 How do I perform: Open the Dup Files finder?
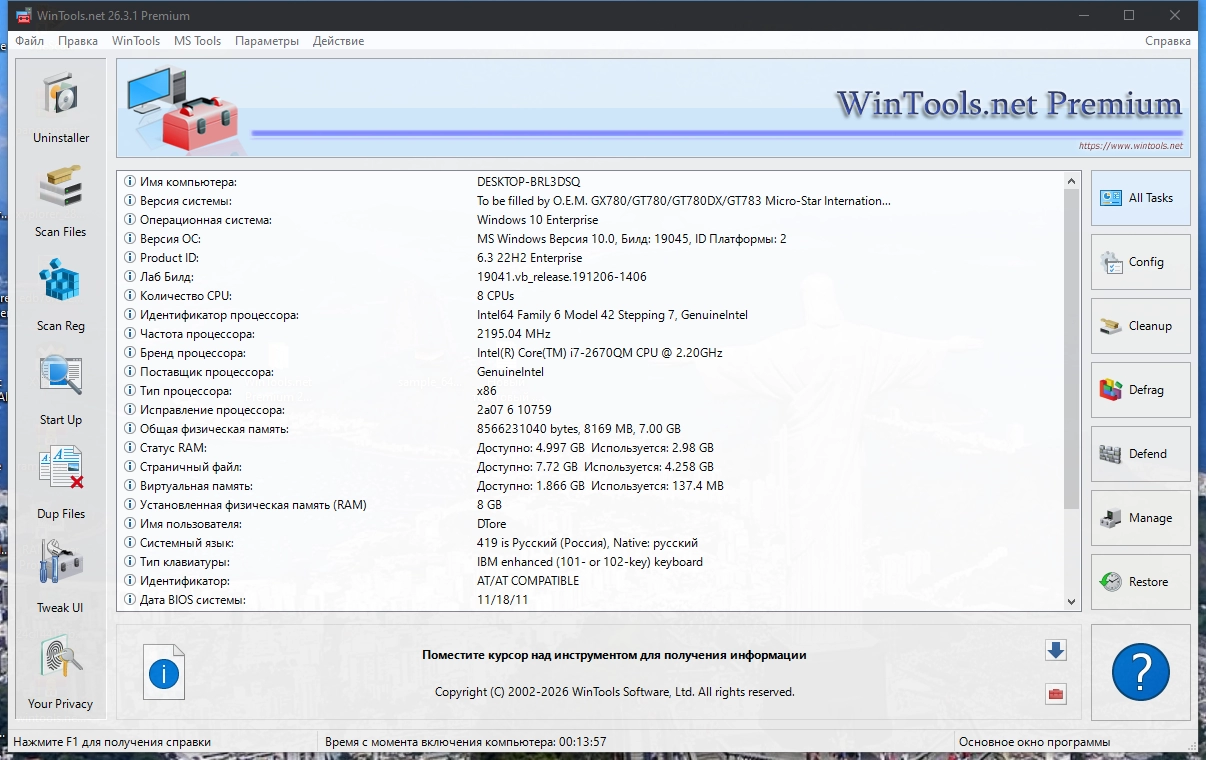[x=61, y=483]
